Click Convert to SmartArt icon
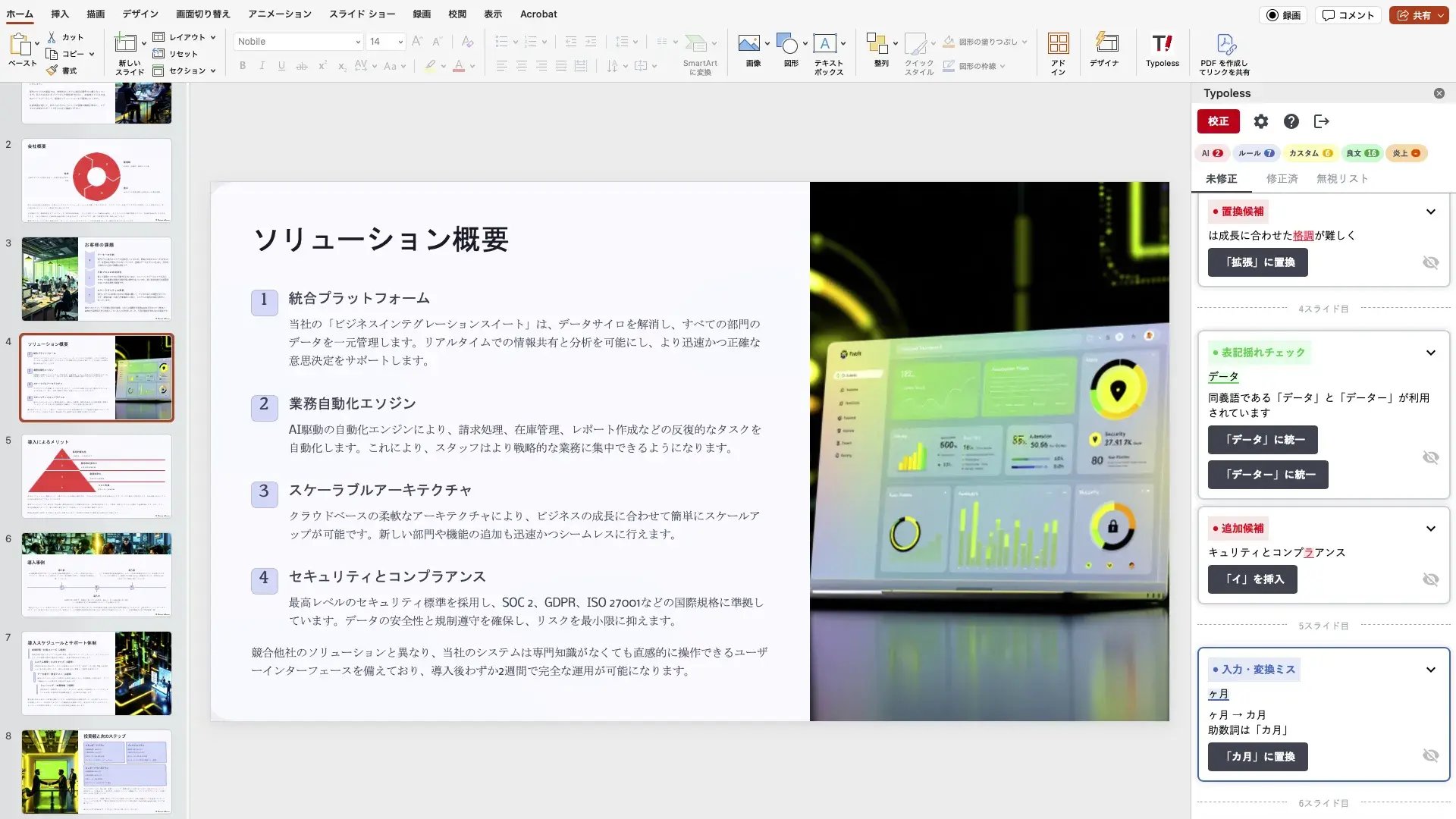Screen dimensions: 1456x819 pos(695,43)
